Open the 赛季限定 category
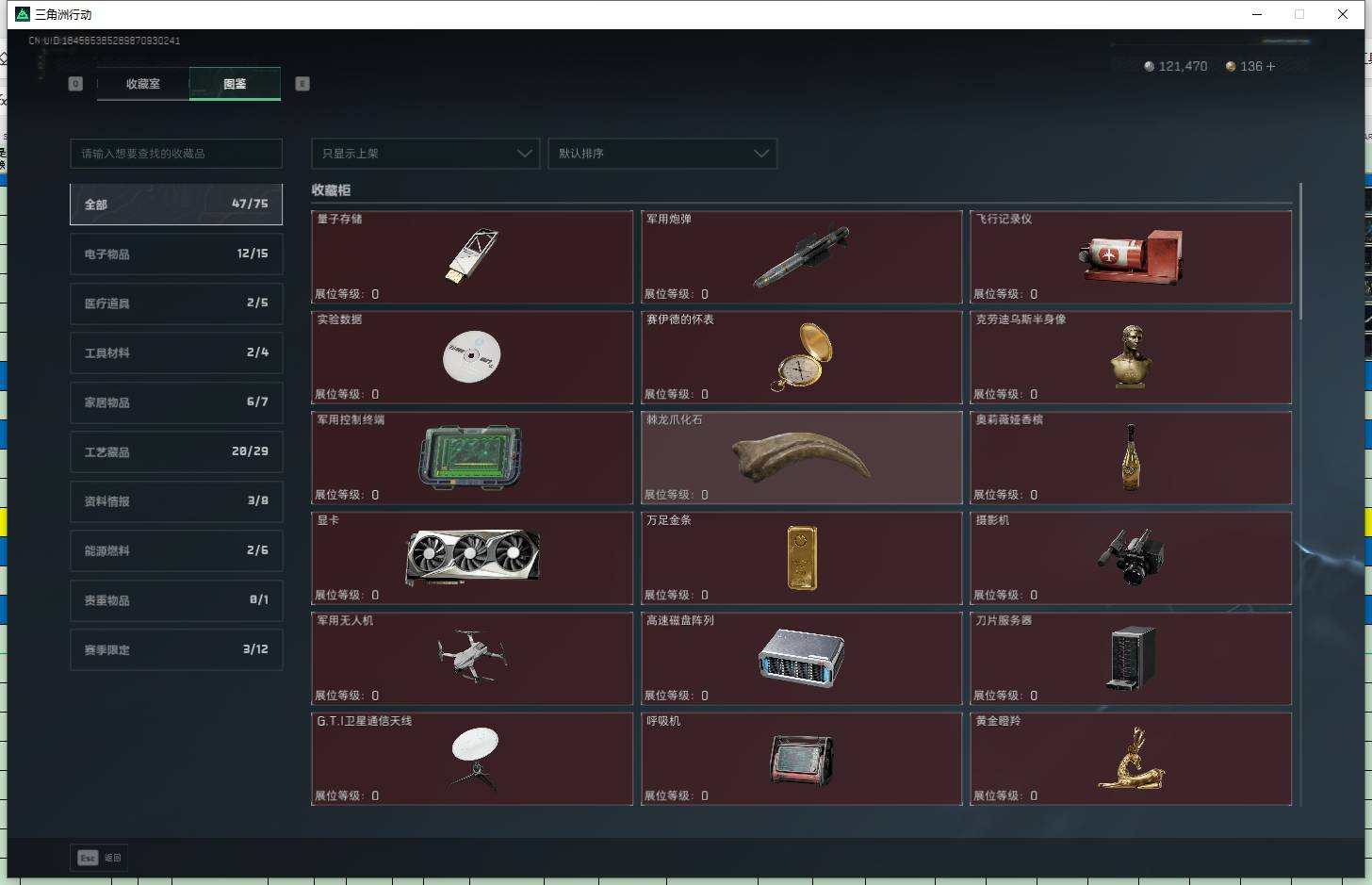 pos(176,649)
